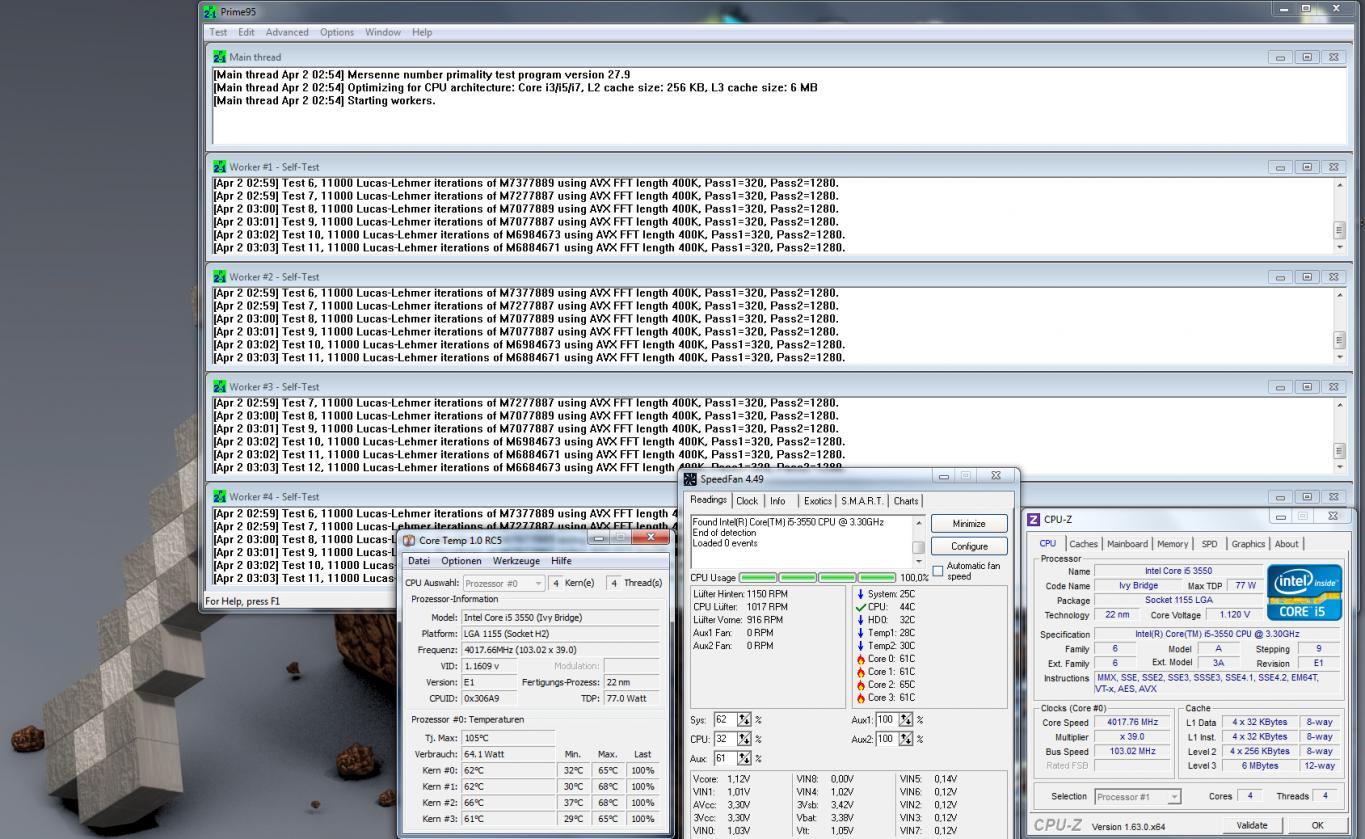Open the Window menu in Prime95
This screenshot has width=1365, height=839.
coord(383,32)
